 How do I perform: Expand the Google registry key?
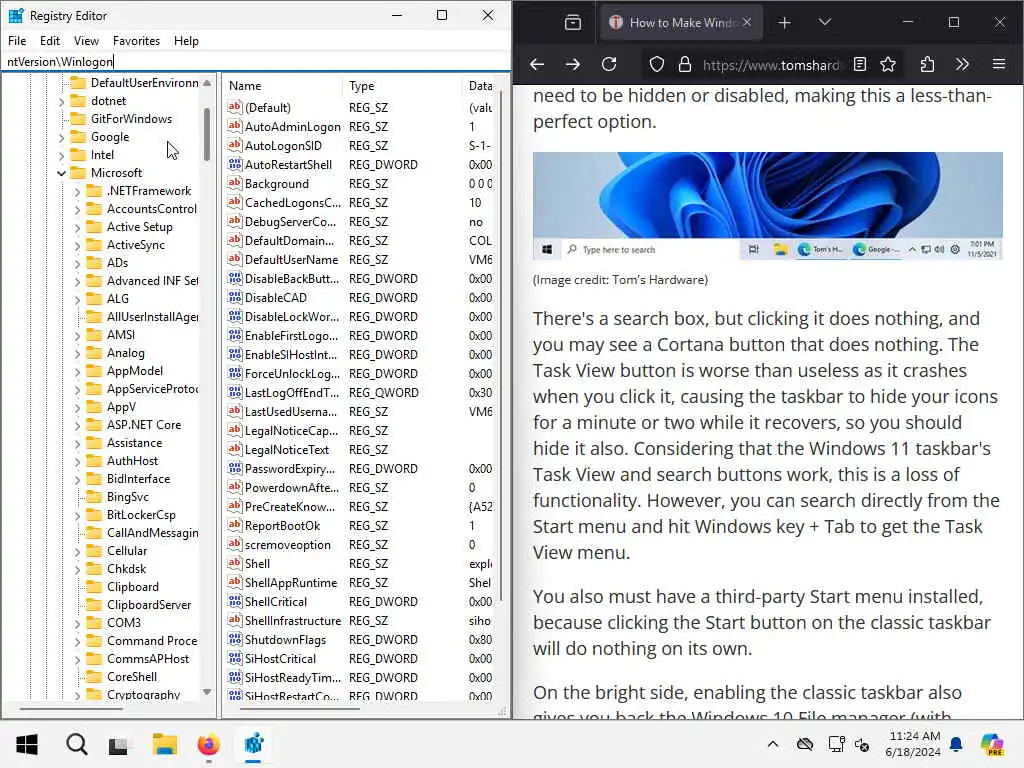[x=61, y=137]
